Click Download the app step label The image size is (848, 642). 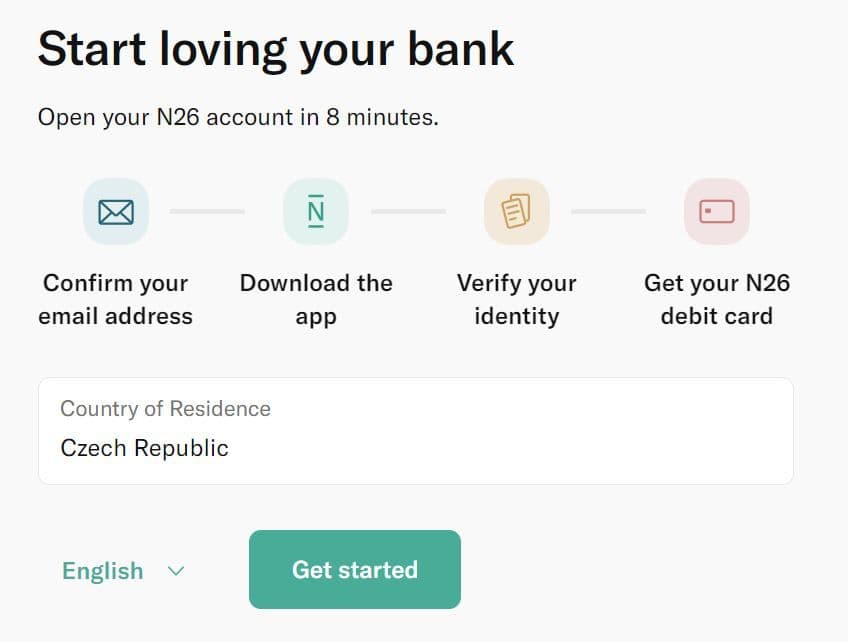tap(316, 300)
